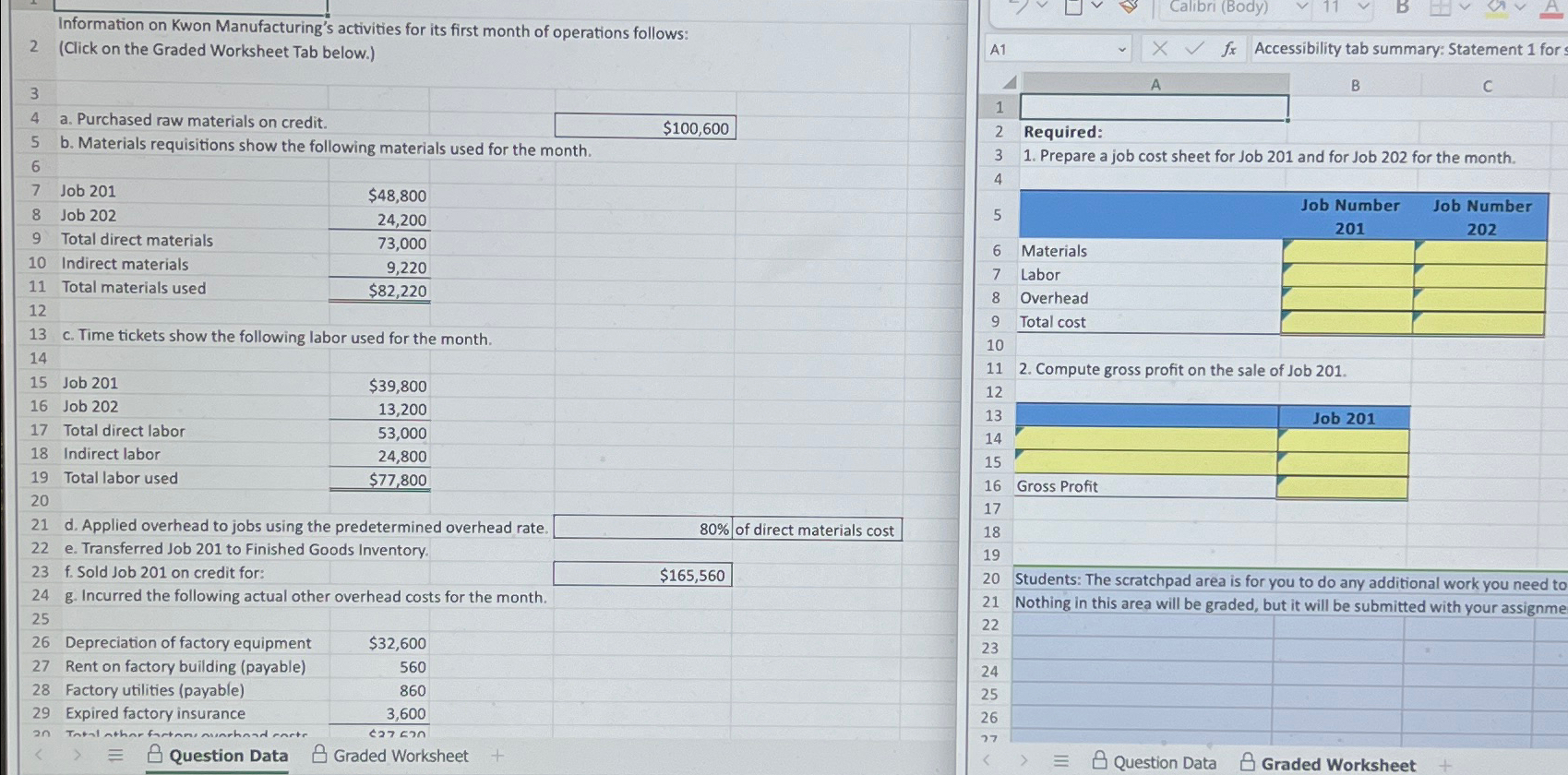Select Job 202 Total cost yellow cell

[x=1478, y=324]
